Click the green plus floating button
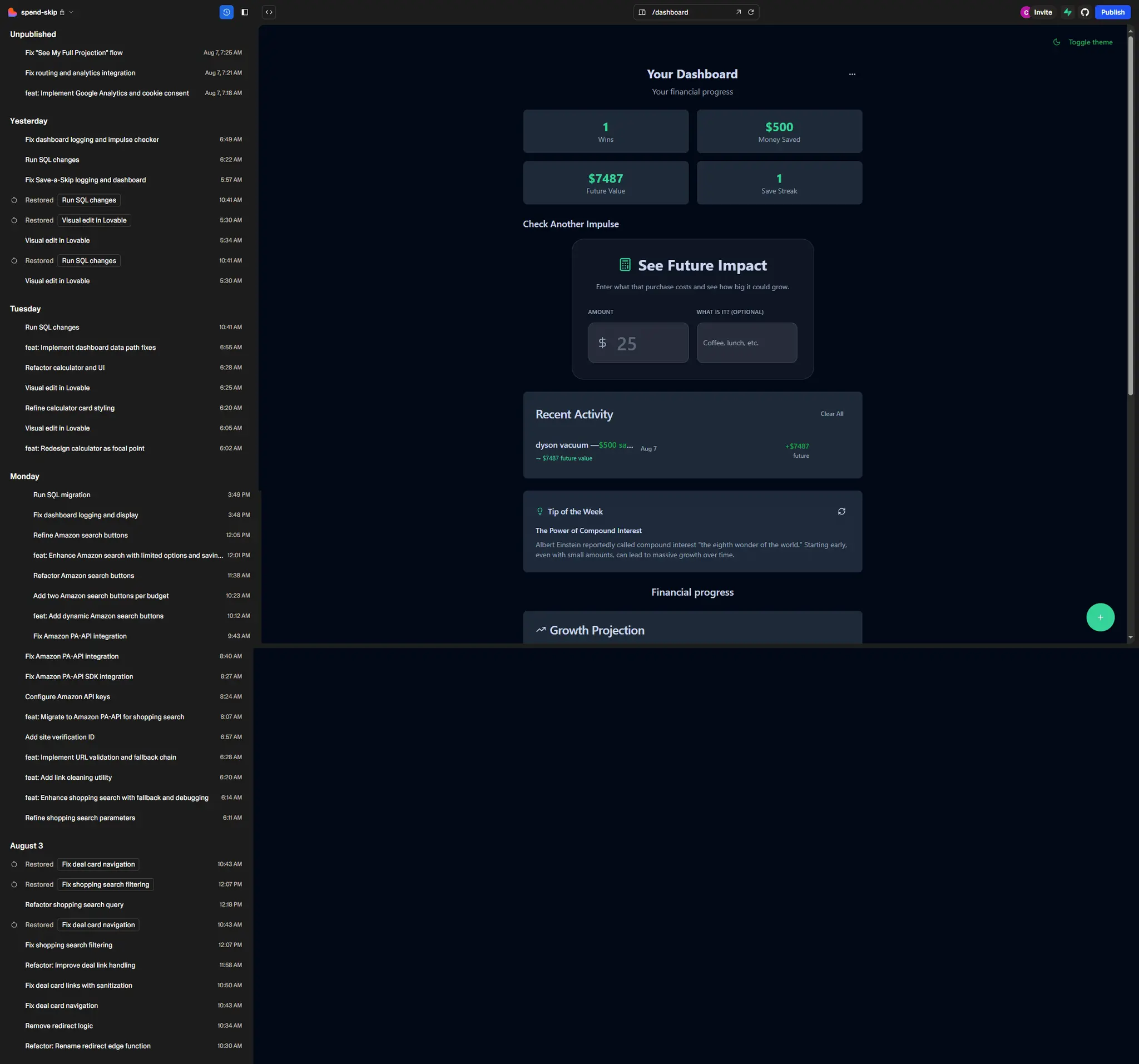Image resolution: width=1139 pixels, height=1064 pixels. click(1100, 617)
